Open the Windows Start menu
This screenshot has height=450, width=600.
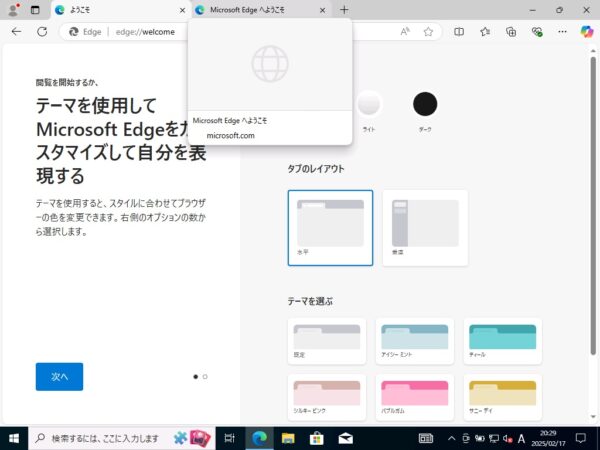pos(14,438)
